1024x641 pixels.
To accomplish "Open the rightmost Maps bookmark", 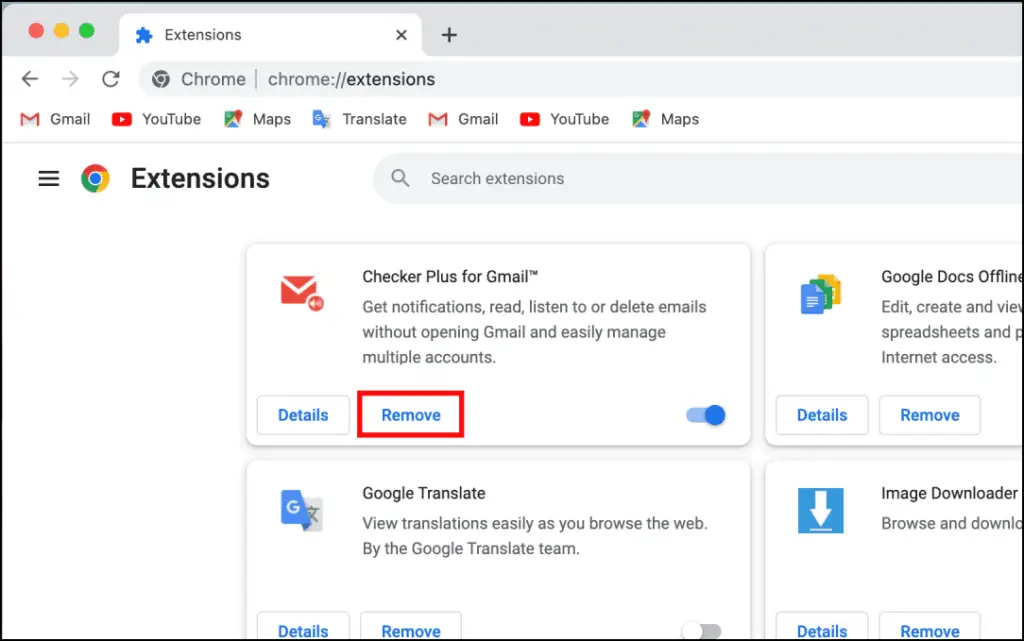I will (x=665, y=119).
